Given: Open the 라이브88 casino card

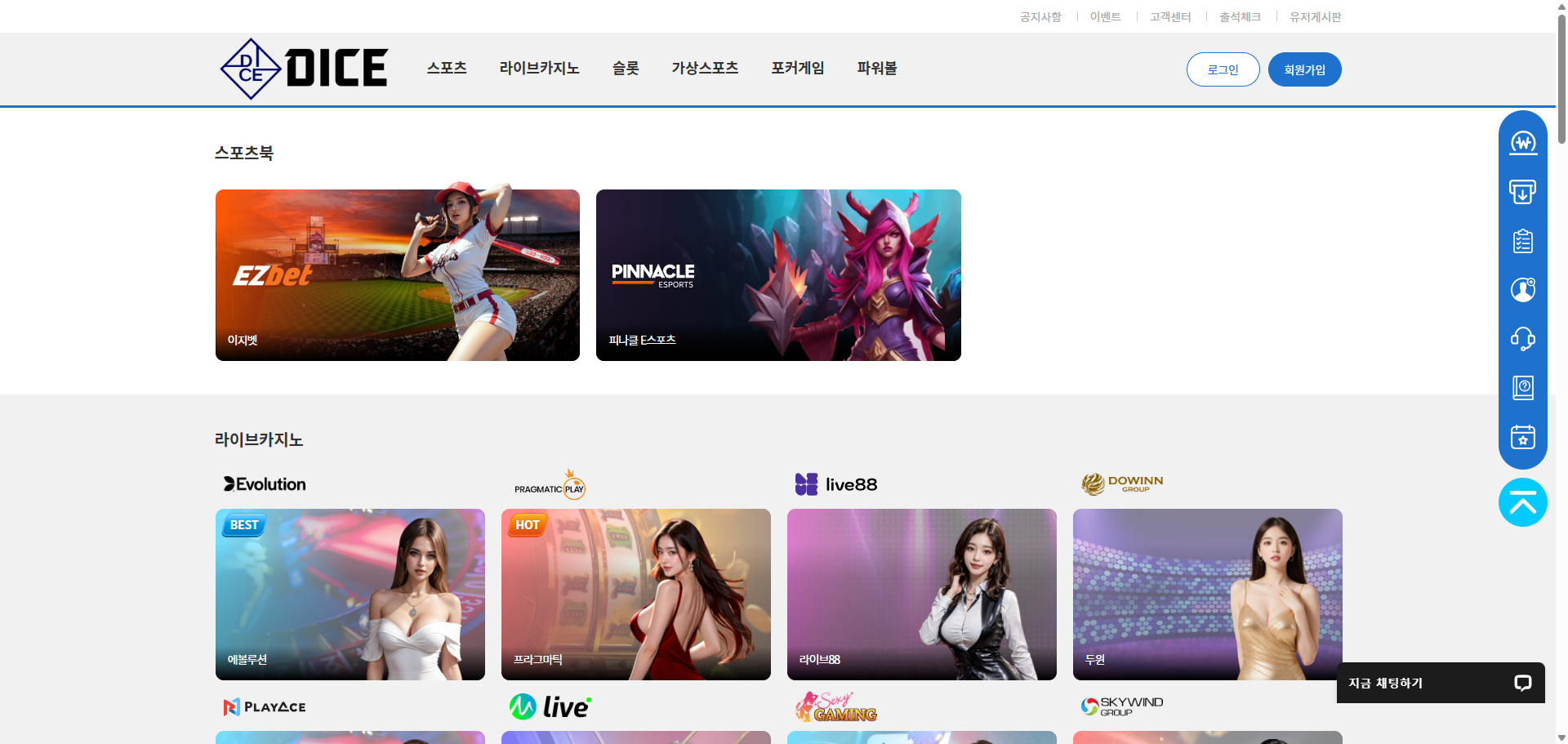Looking at the screenshot, I should click(x=922, y=595).
